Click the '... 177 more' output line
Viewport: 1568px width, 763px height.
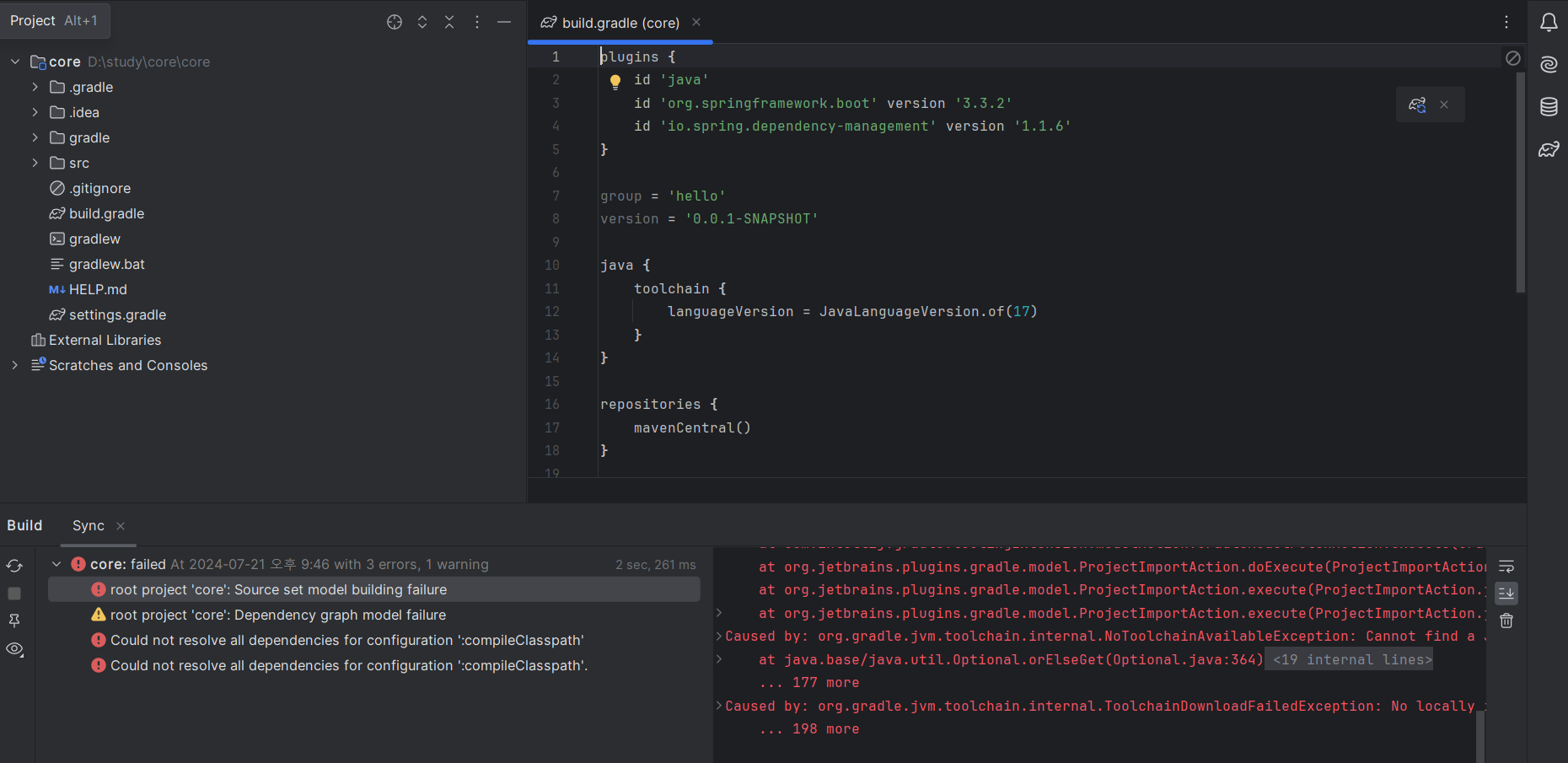tap(809, 682)
